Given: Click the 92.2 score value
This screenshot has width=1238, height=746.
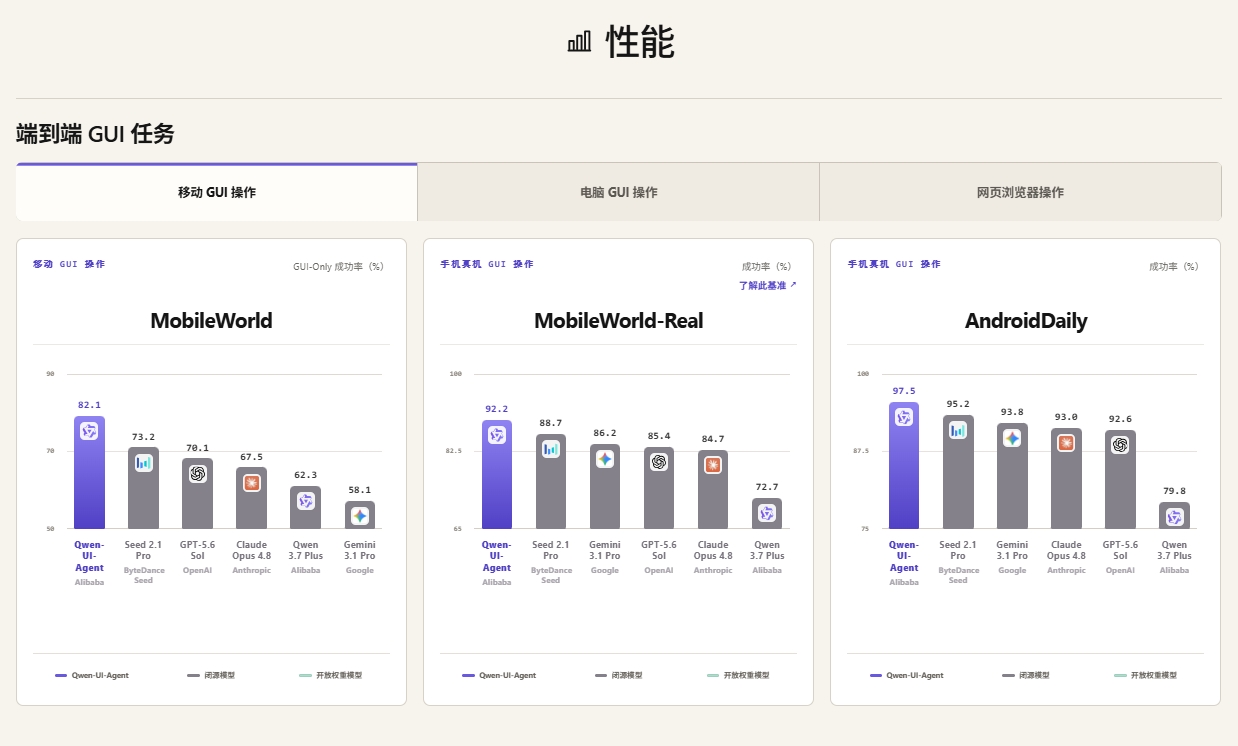Looking at the screenshot, I should click(x=496, y=409).
